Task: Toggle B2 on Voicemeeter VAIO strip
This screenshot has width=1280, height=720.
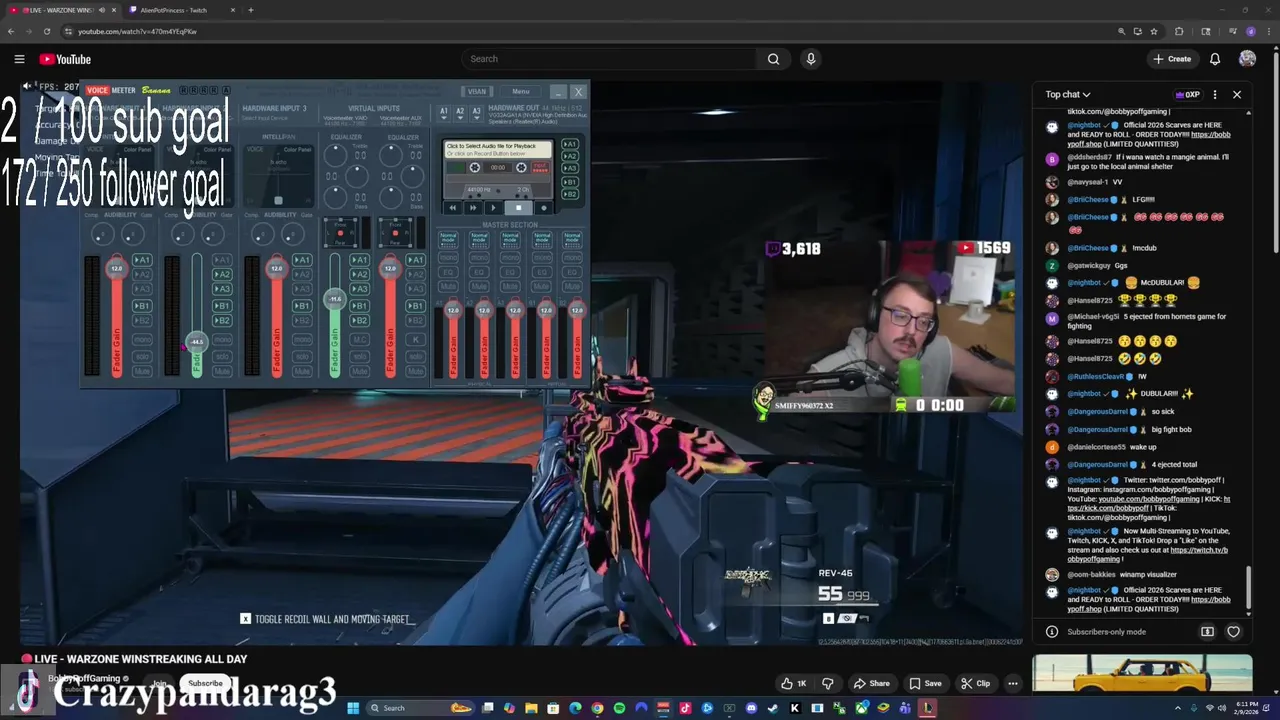Action: (359, 320)
